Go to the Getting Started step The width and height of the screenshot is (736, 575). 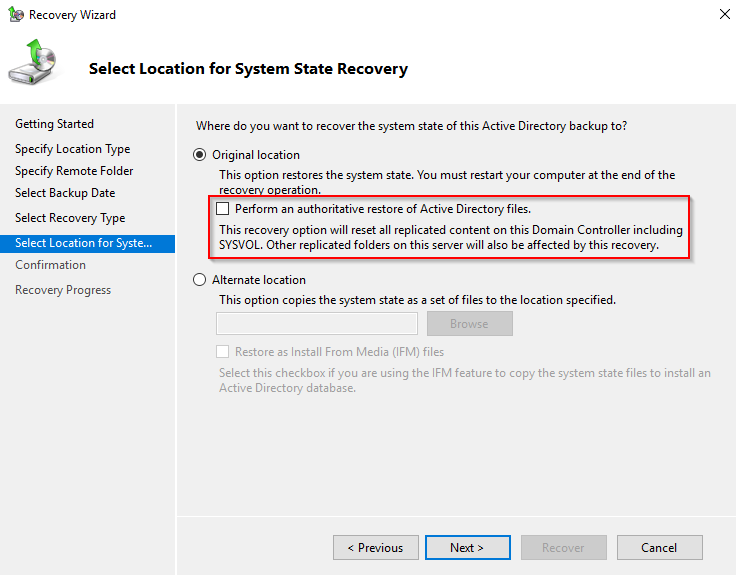point(54,124)
